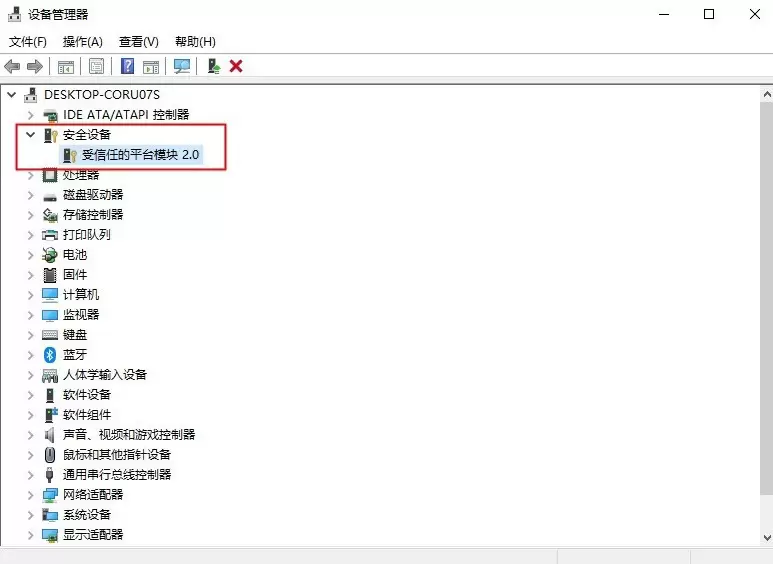Image resolution: width=773 pixels, height=564 pixels.
Task: Expand the 打印队列 node
Action: tap(31, 235)
